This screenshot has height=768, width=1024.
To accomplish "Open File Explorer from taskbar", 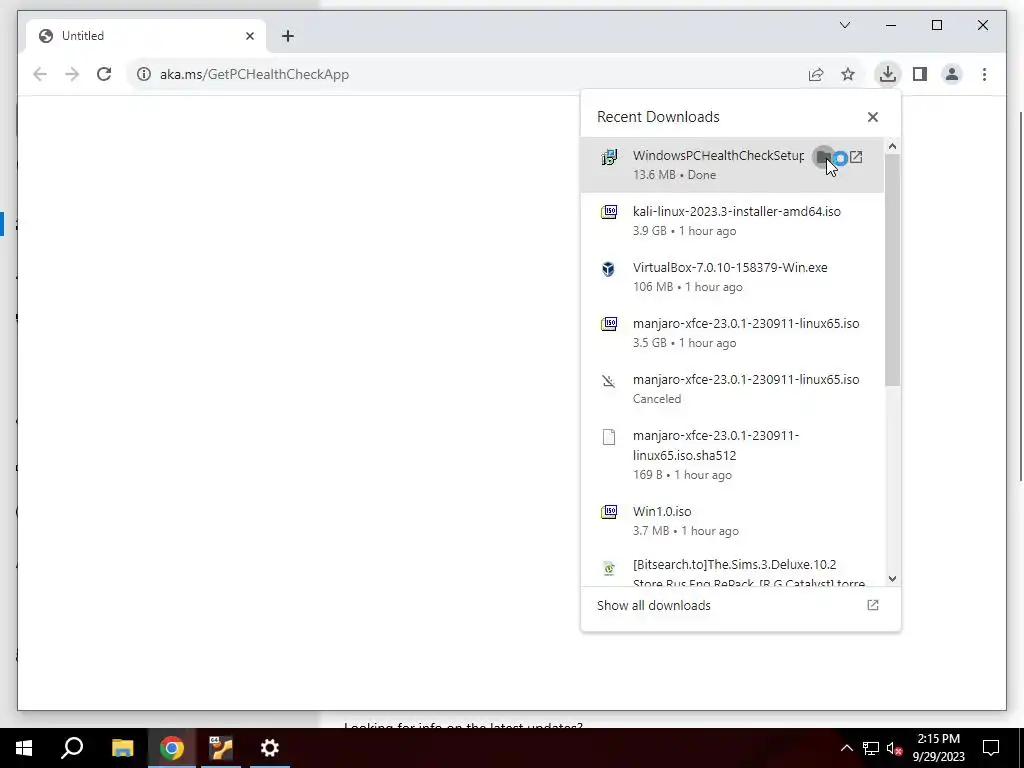I will [x=122, y=748].
